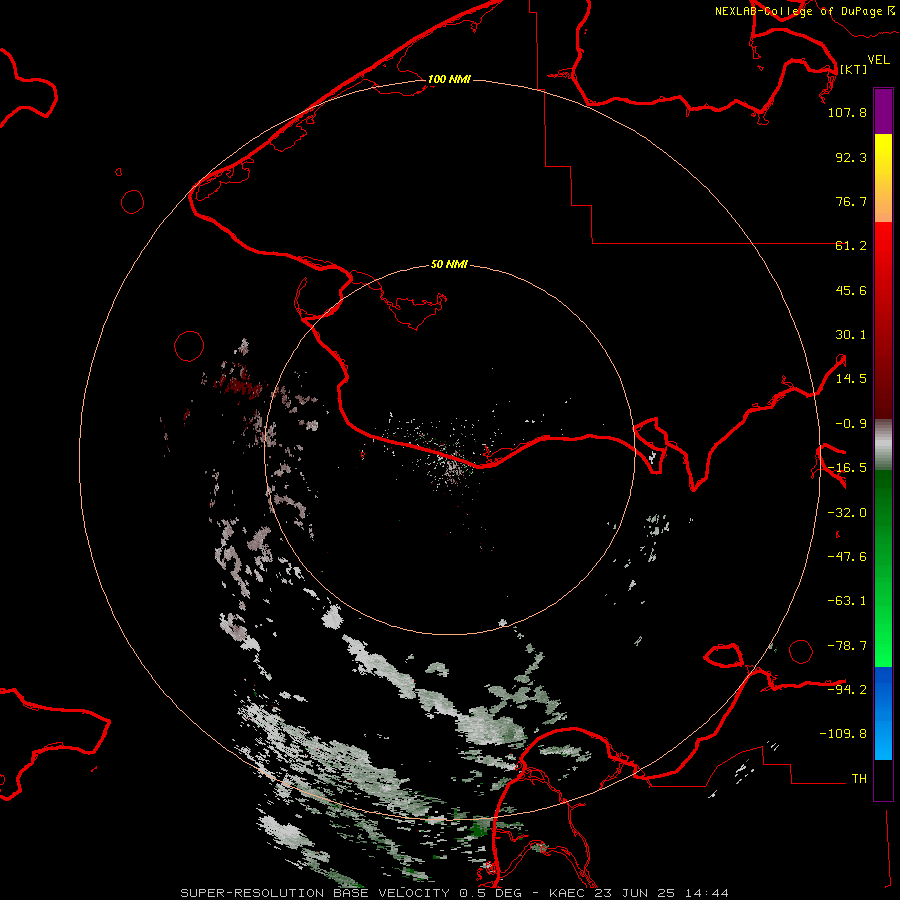Click the -47.6 scale value

click(847, 557)
